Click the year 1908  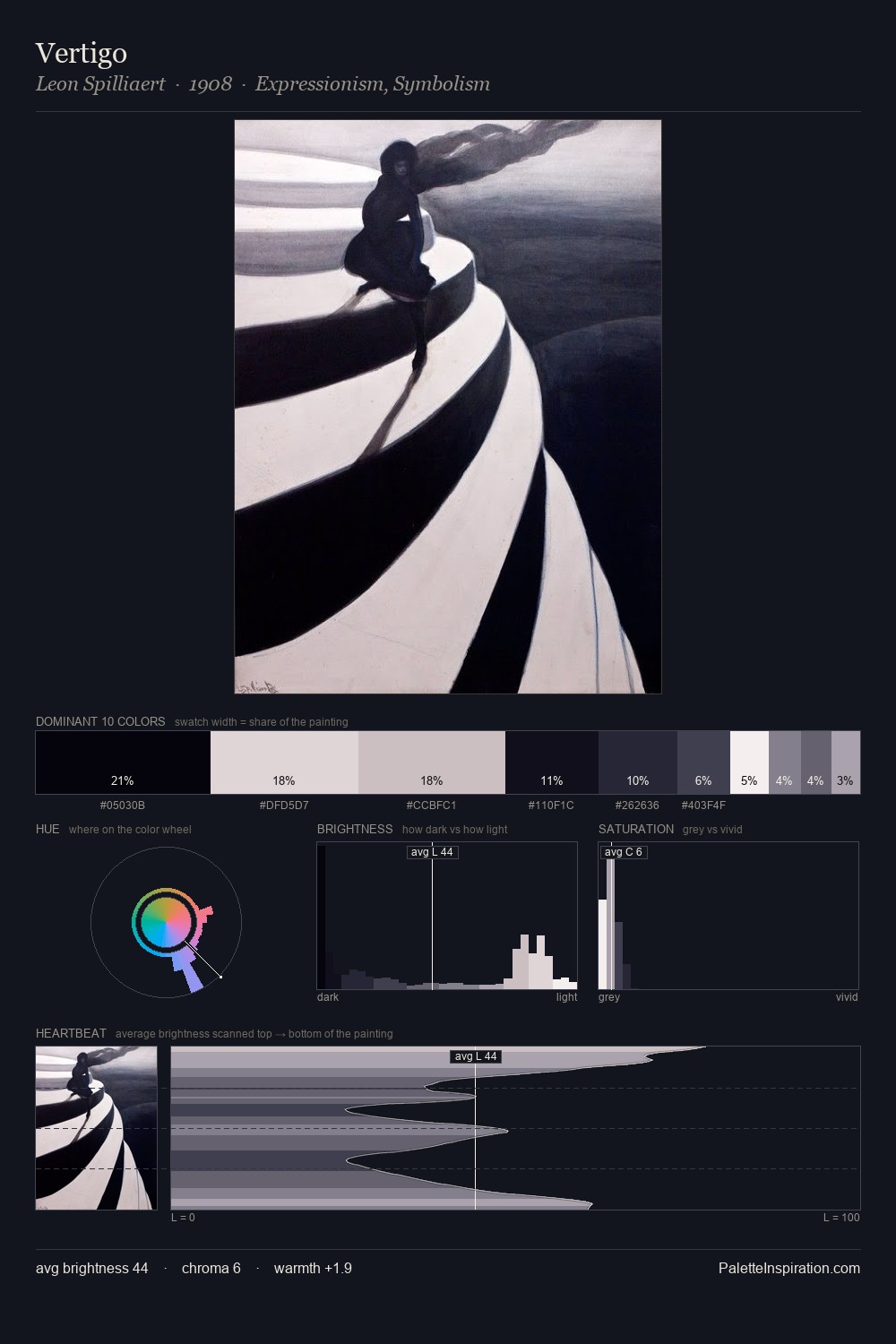211,84
